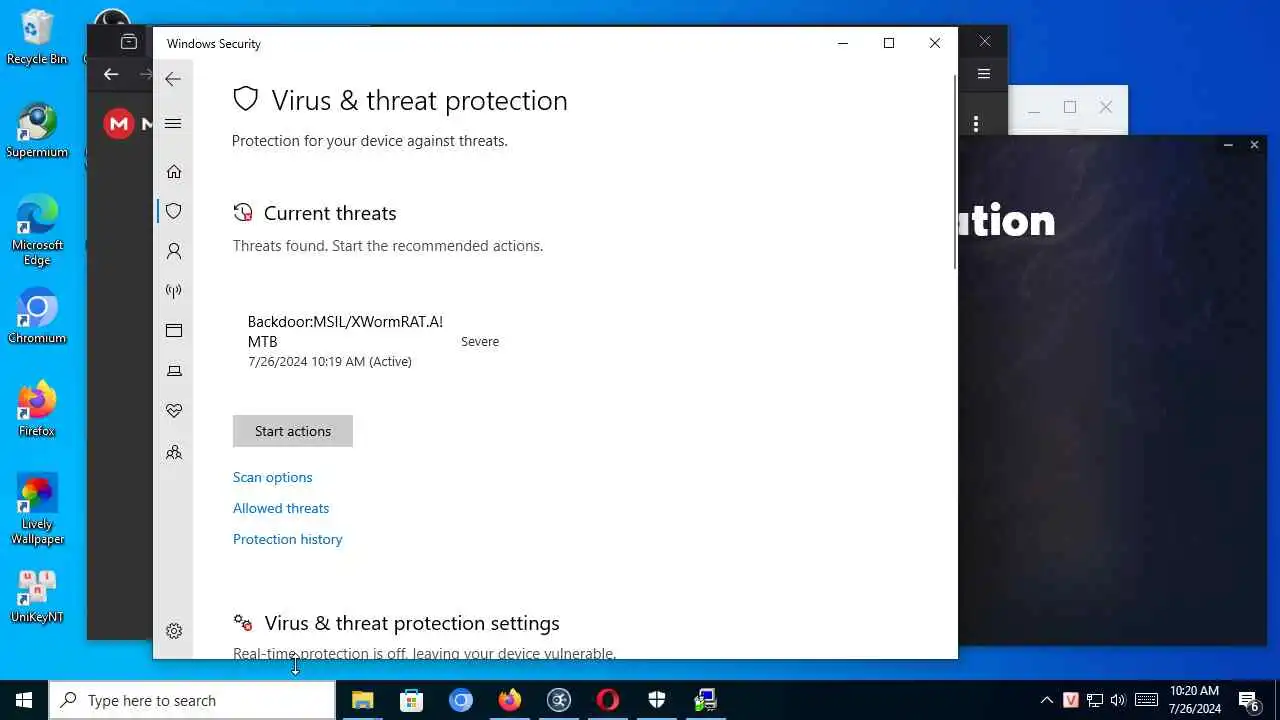The height and width of the screenshot is (720, 1280).
Task: Open Allowed threats link
Action: pos(281,508)
